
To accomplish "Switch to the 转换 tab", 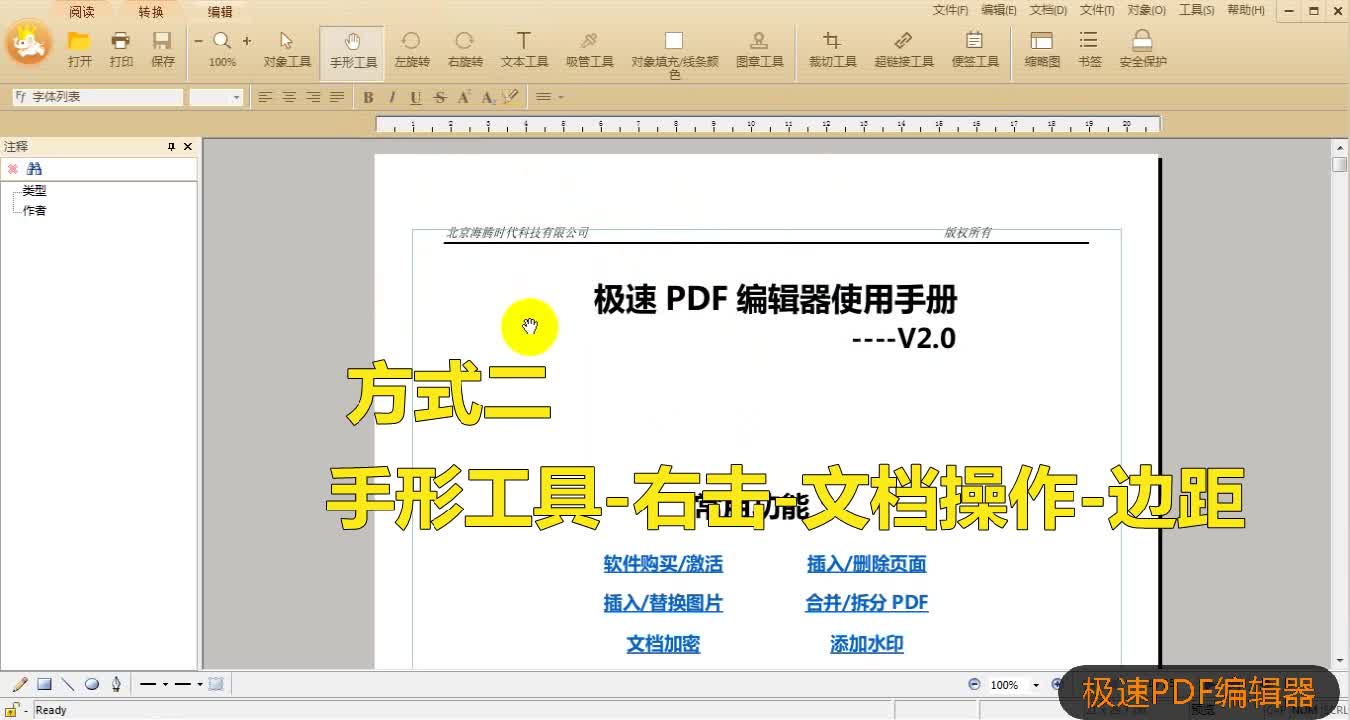I will 151,12.
